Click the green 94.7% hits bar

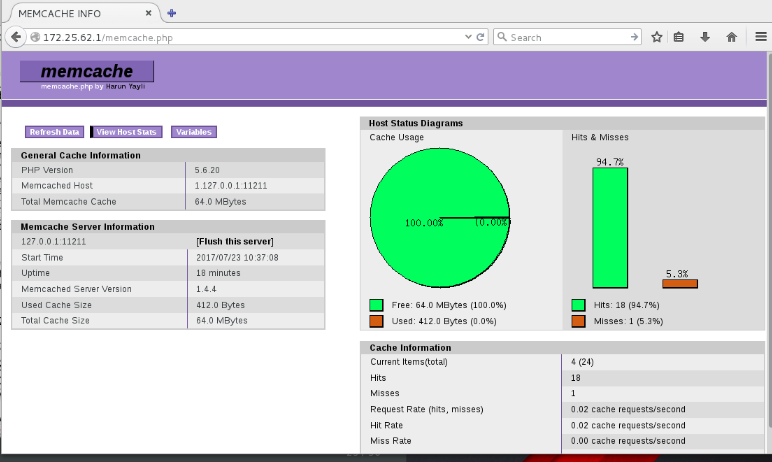[x=610, y=228]
